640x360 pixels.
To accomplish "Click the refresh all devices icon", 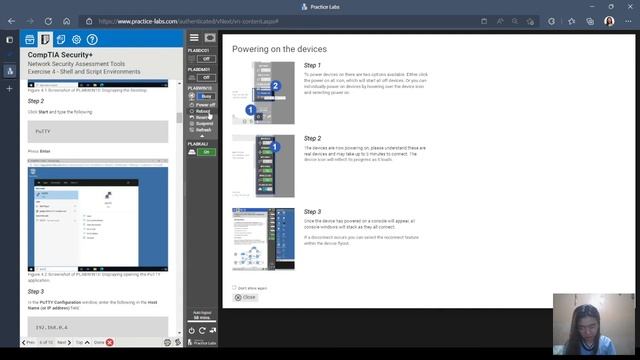I will coord(202,331).
